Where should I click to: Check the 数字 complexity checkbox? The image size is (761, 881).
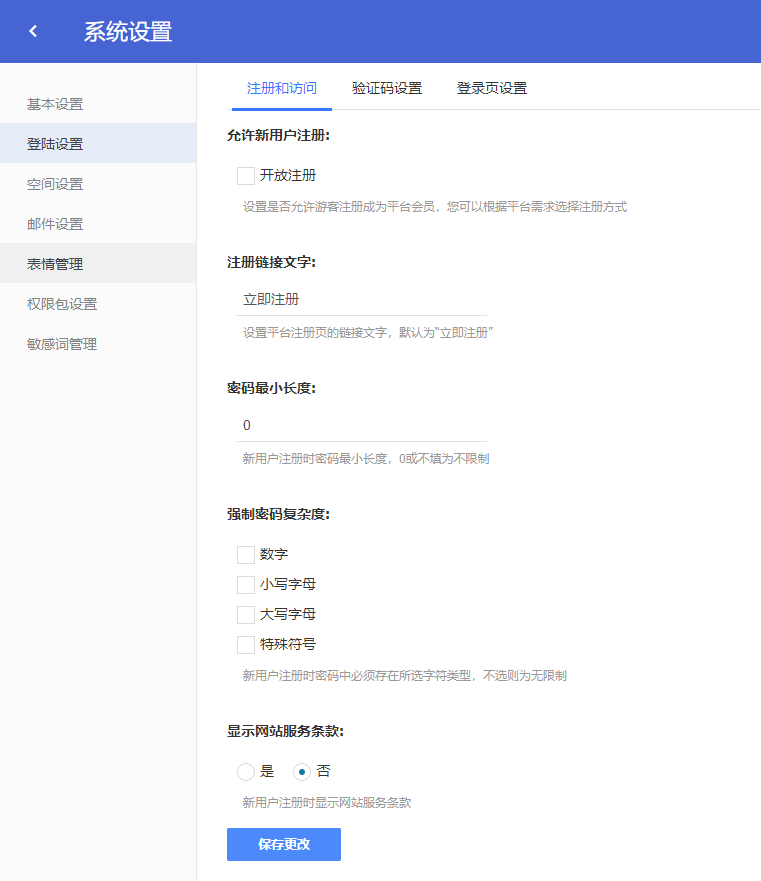[246, 555]
